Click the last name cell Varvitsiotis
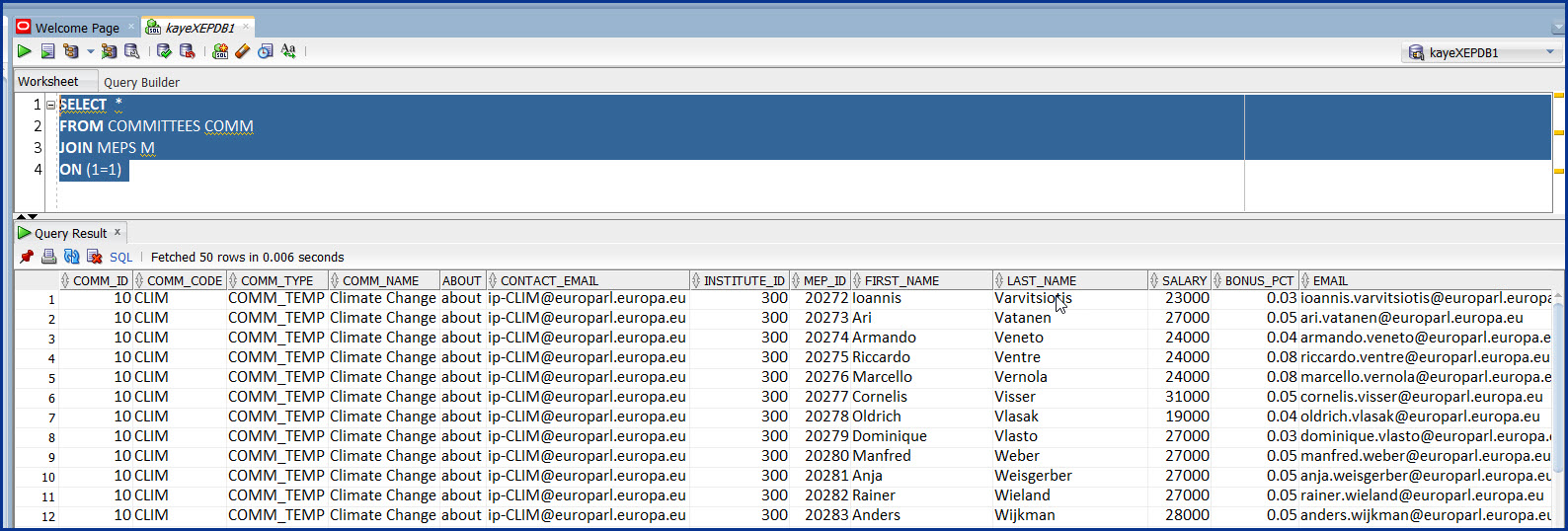 click(1070, 298)
